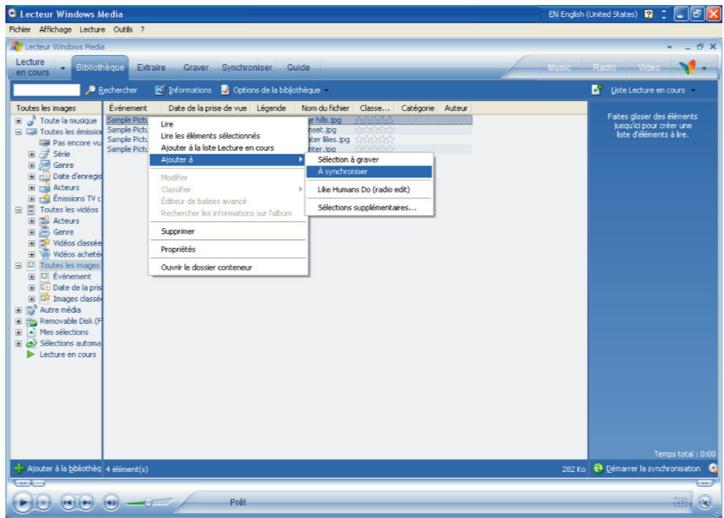Image resolution: width=724 pixels, height=518 pixels.
Task: Click the Rechercher magnifier icon
Action: pyautogui.click(x=90, y=90)
